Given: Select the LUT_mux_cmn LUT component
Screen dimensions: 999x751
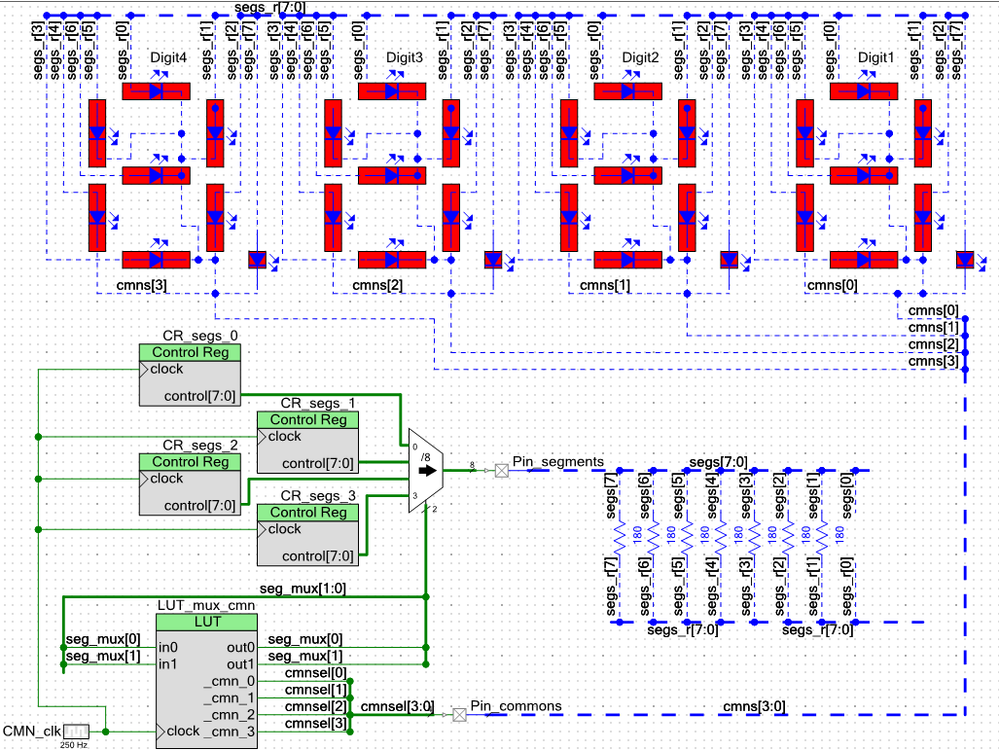Looking at the screenshot, I should [x=207, y=681].
